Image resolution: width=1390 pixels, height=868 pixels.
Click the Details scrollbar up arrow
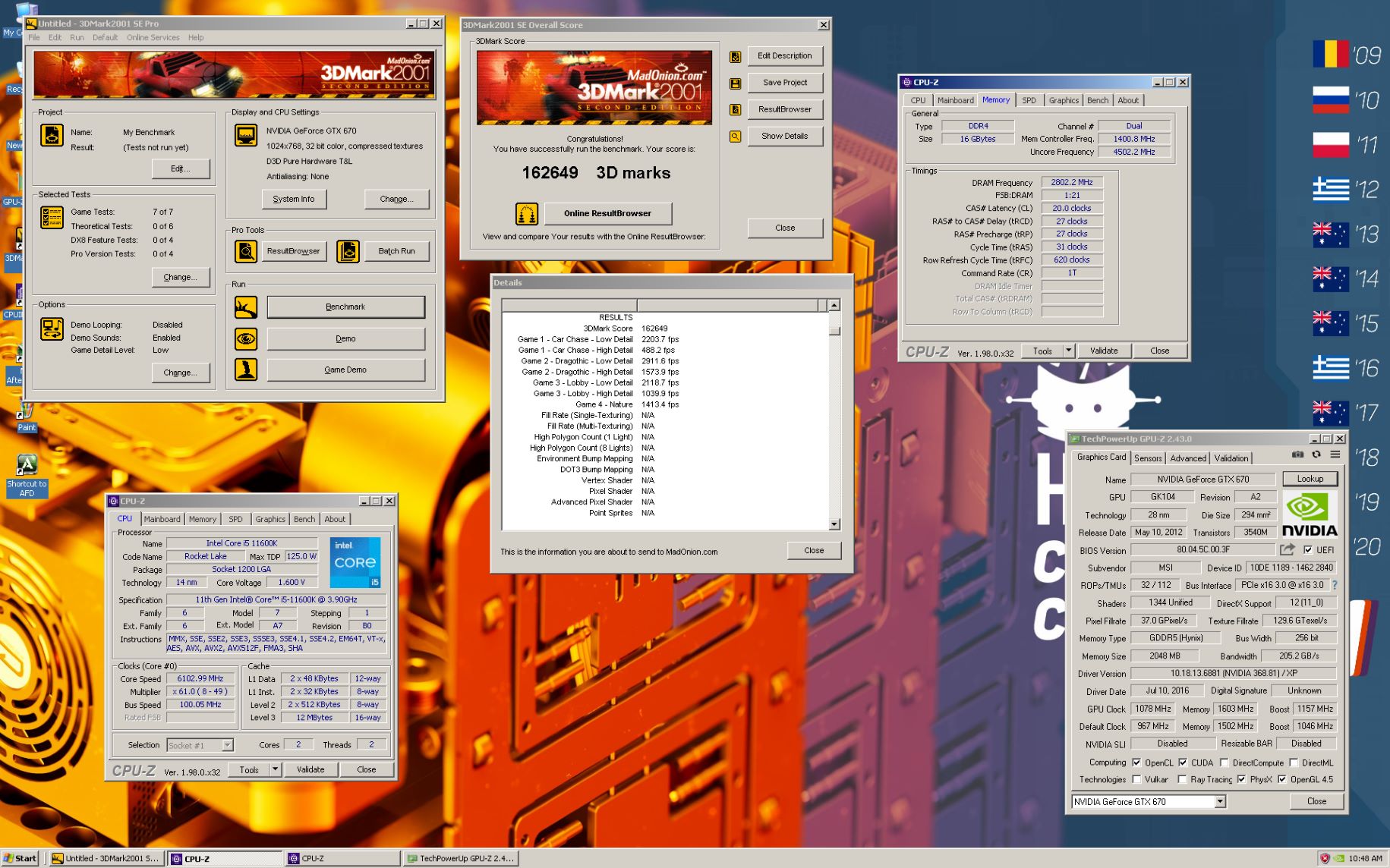pos(834,305)
